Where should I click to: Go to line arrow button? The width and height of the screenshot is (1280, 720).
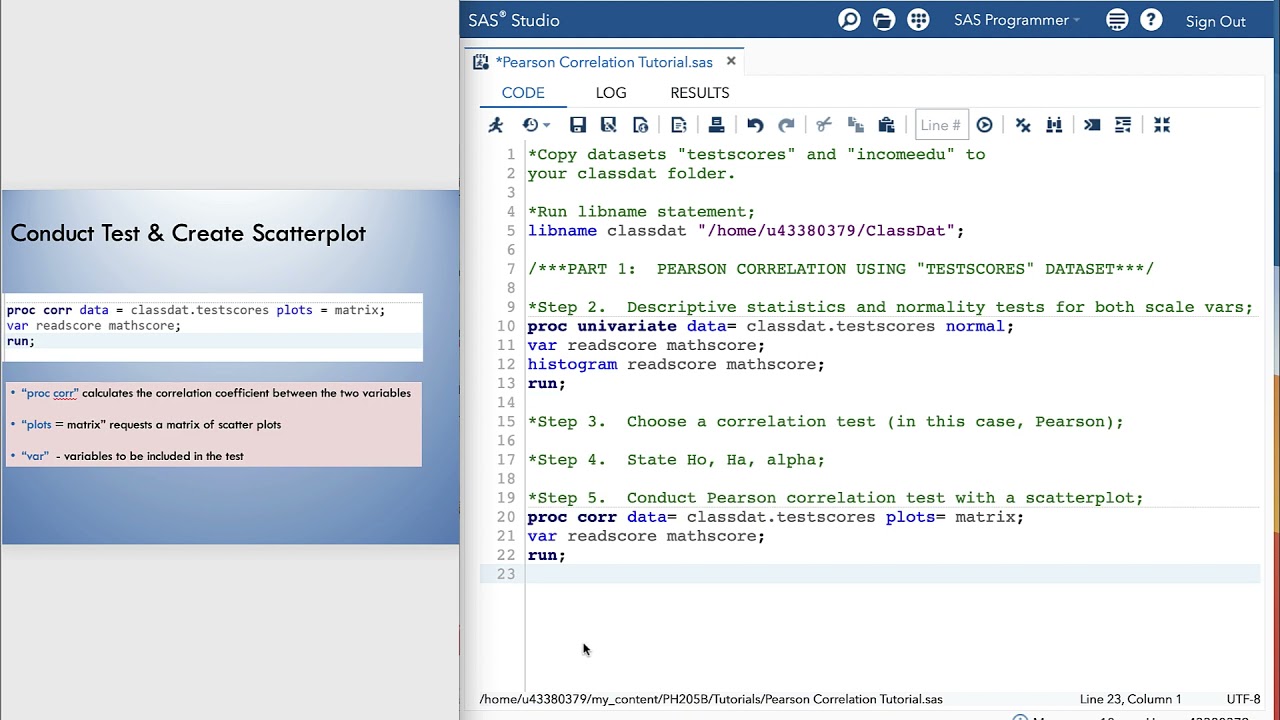(x=985, y=125)
